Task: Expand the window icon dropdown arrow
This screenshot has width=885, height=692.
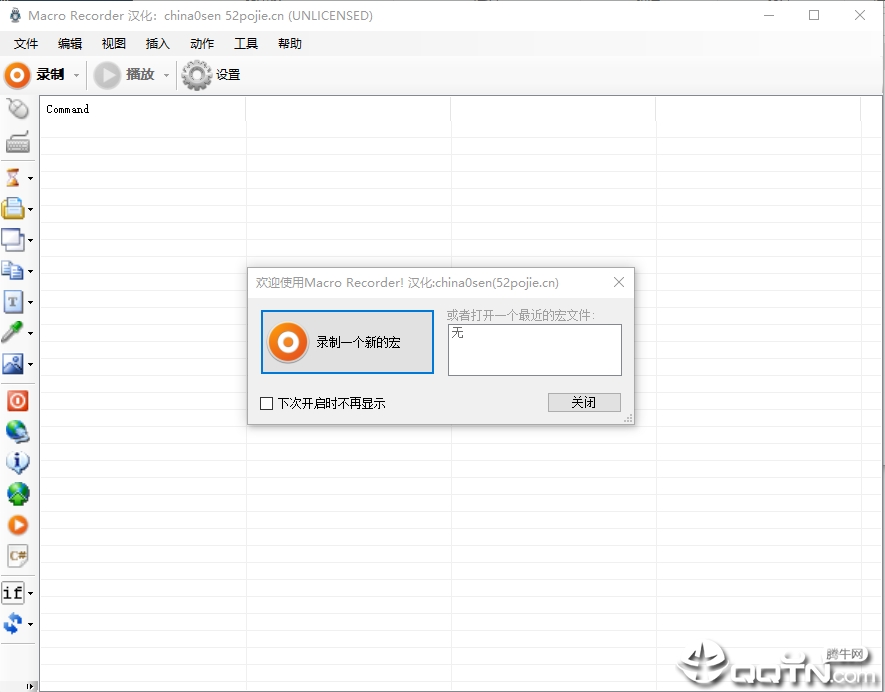Action: pyautogui.click(x=30, y=240)
